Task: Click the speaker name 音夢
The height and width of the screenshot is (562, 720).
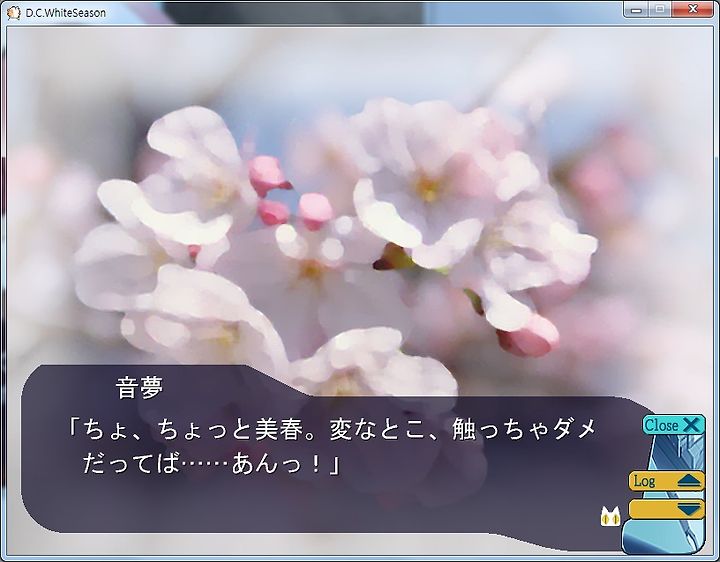Action: (x=140, y=388)
